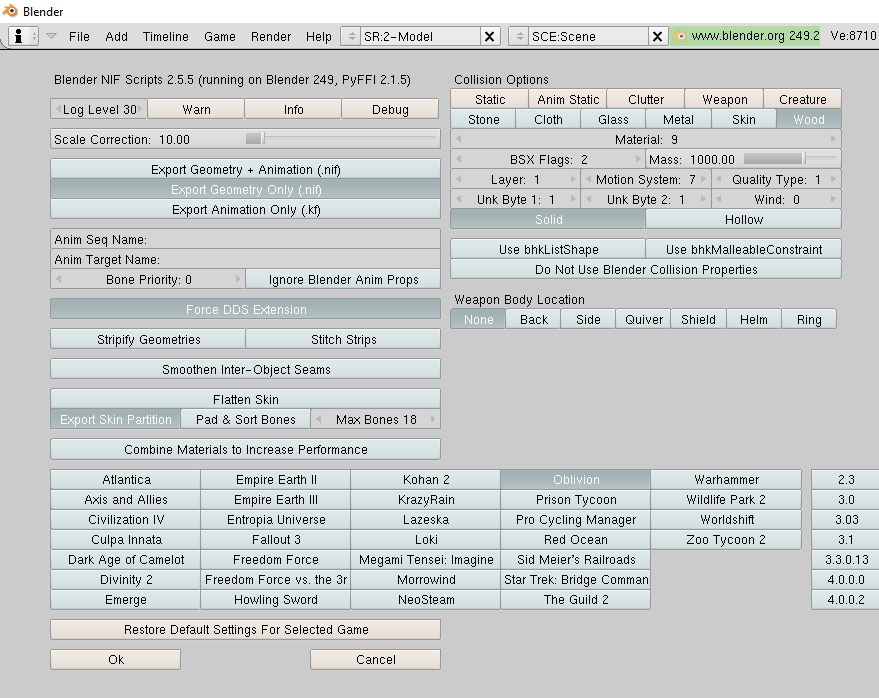The width and height of the screenshot is (879, 698).
Task: Click the Anim Seq Name field
Action: tap(246, 239)
